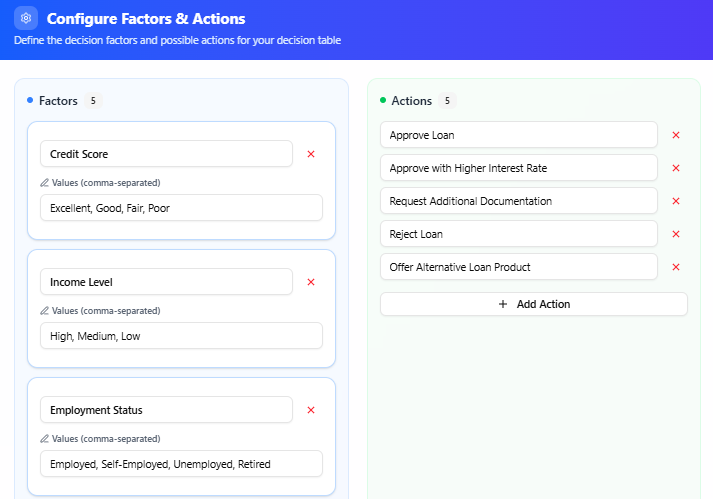The width and height of the screenshot is (713, 499).
Task: Click the Income Level name field
Action: click(166, 282)
